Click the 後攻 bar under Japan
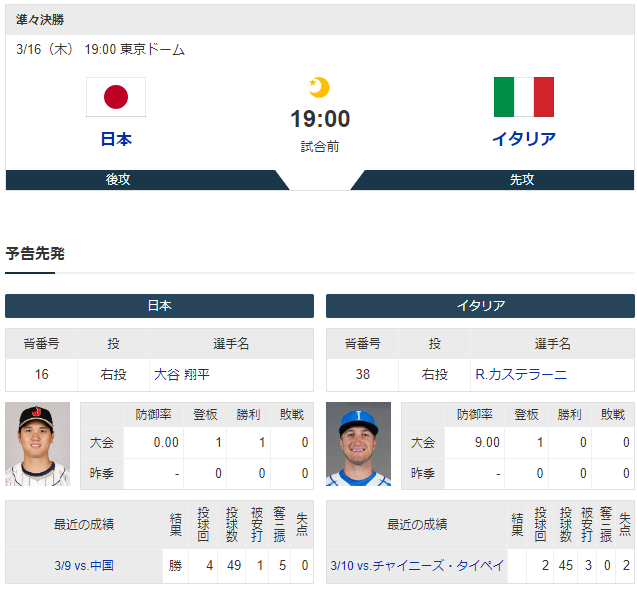Screen dimensions: 637x589 [147, 180]
